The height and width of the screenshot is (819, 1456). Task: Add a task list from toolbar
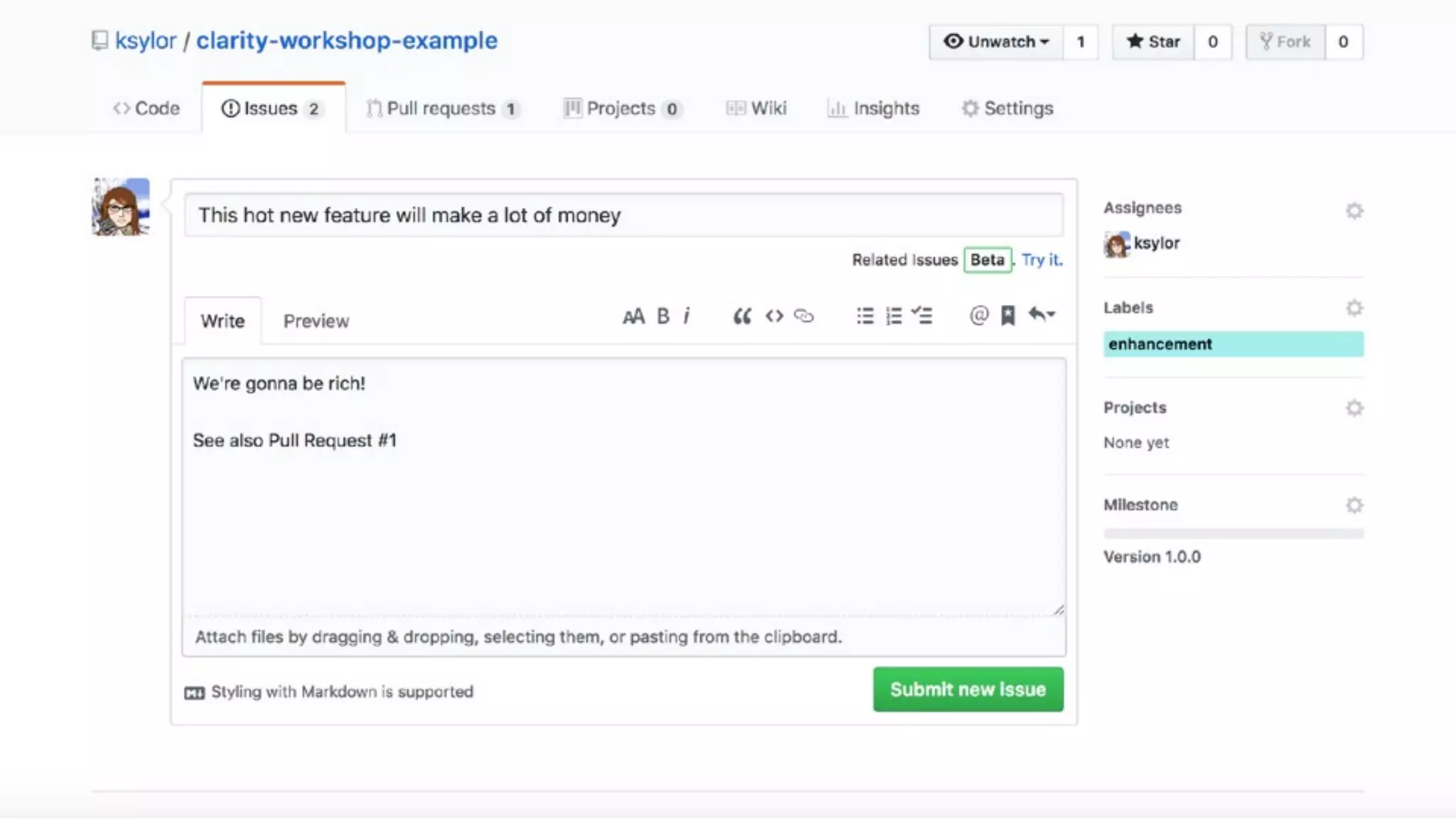pos(922,316)
